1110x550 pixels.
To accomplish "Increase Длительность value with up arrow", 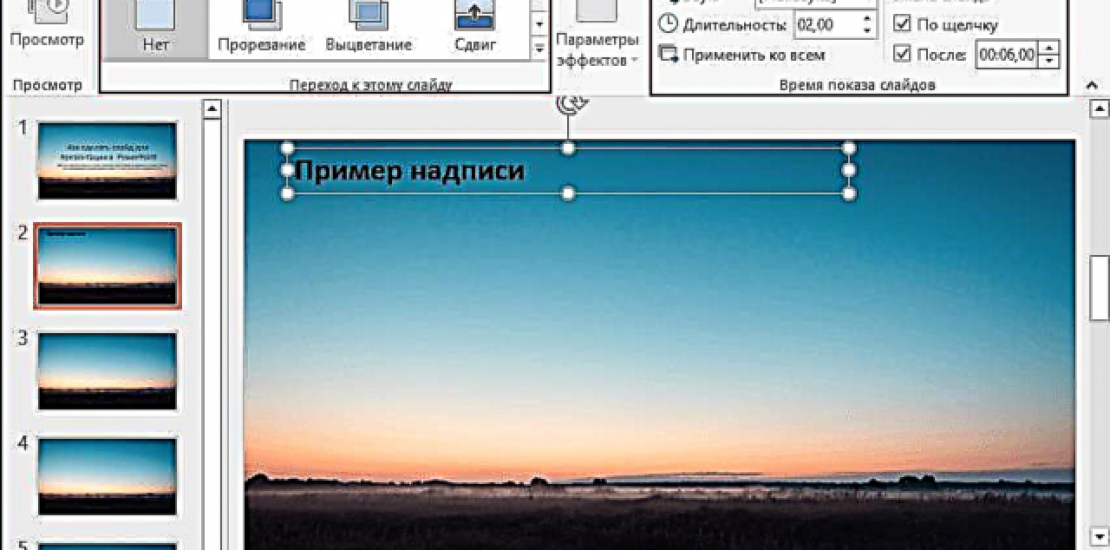I will tap(866, 18).
